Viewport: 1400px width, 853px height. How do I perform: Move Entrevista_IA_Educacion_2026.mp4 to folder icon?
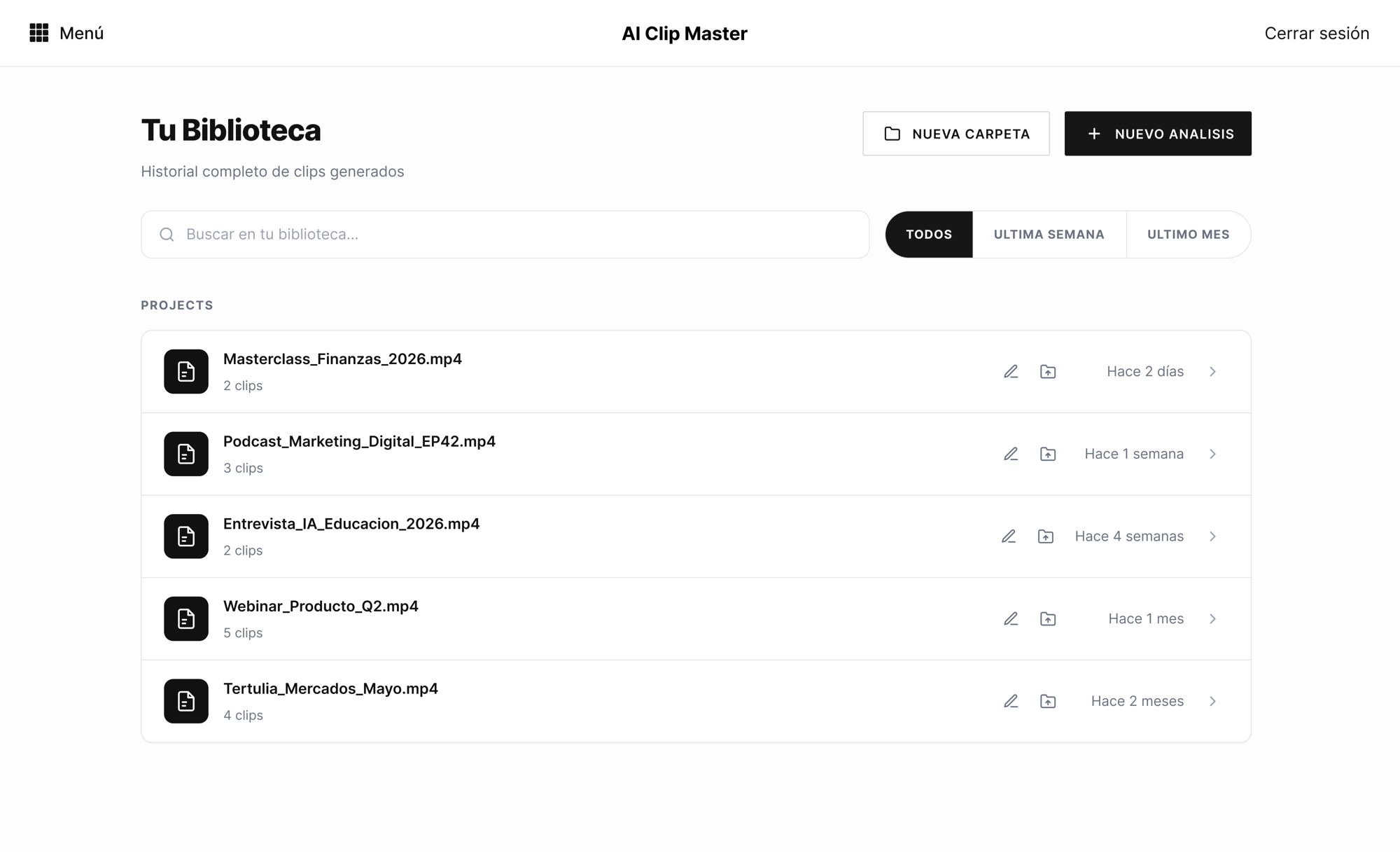pyautogui.click(x=1046, y=536)
